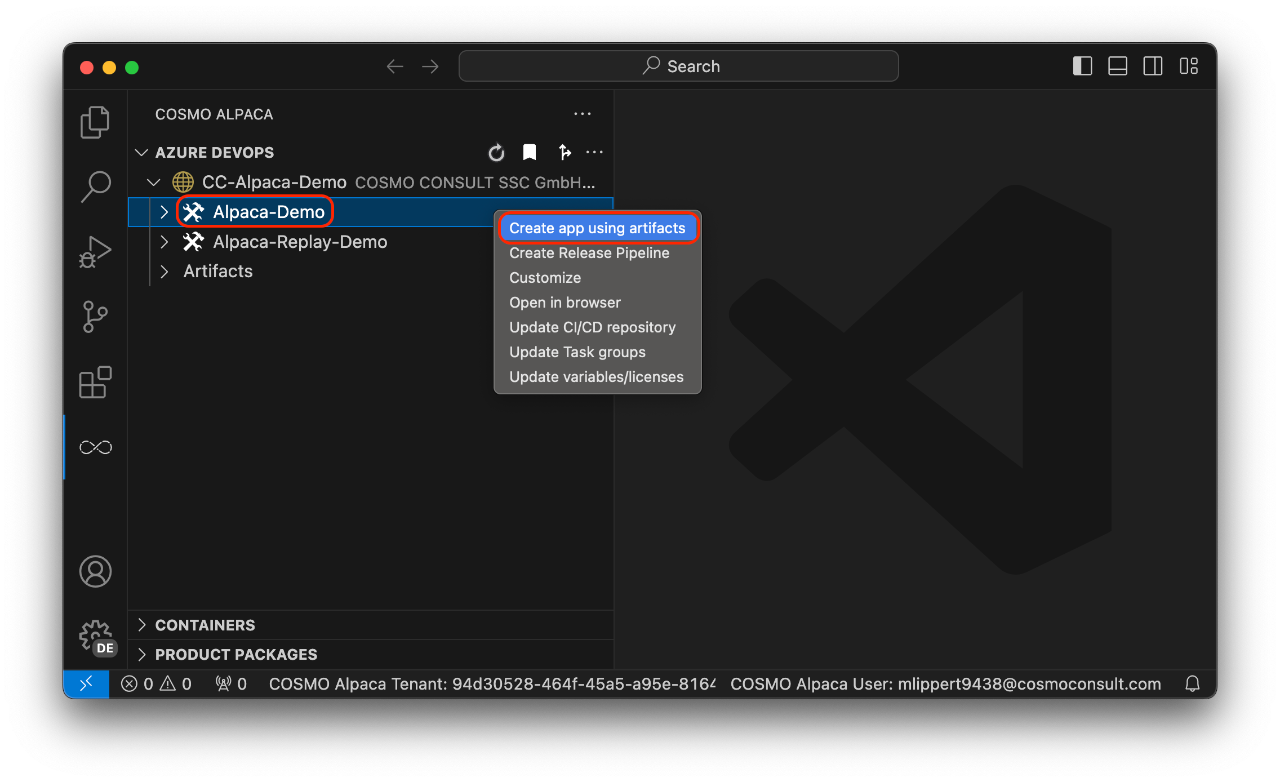The width and height of the screenshot is (1280, 782).
Task: Click inside the Search field at the top
Action: tap(678, 66)
